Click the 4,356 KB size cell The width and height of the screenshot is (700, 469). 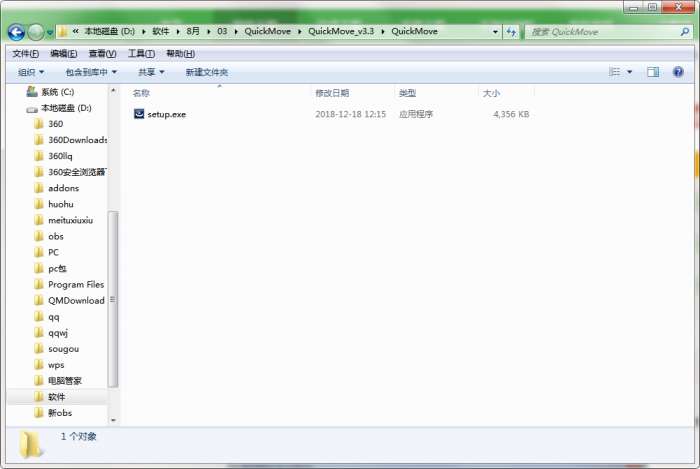click(511, 114)
